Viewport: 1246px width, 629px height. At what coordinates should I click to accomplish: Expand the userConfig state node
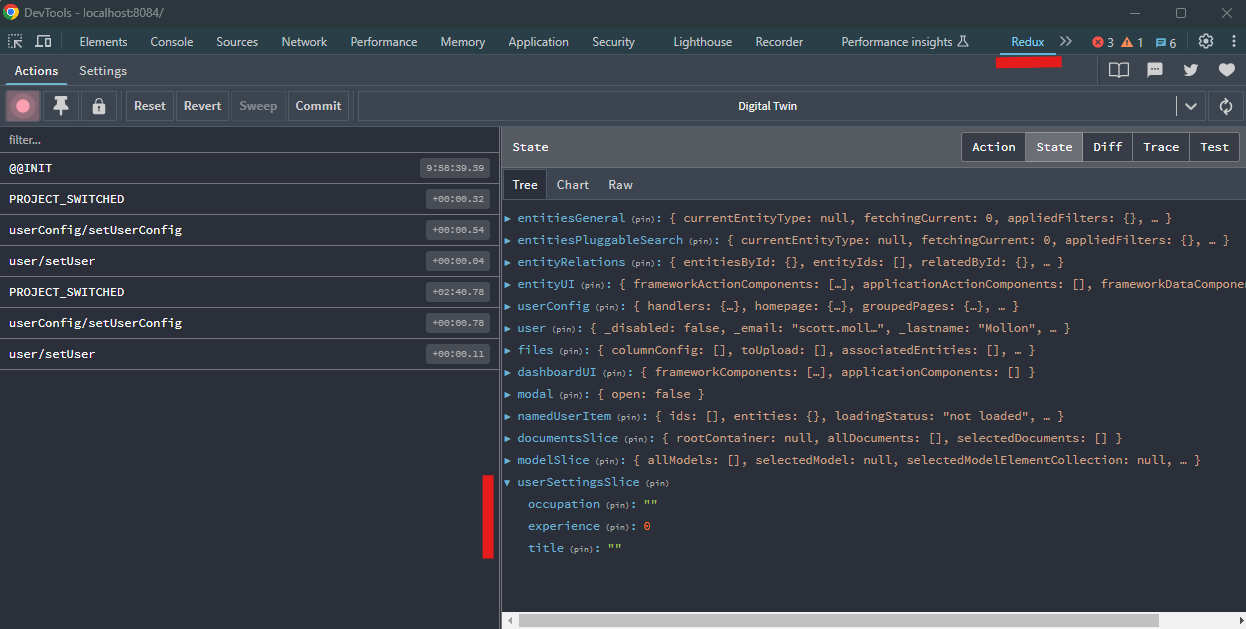tap(508, 306)
